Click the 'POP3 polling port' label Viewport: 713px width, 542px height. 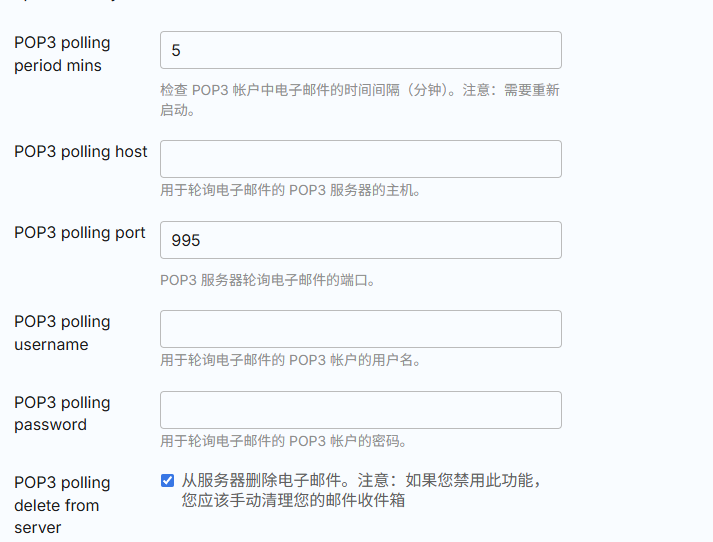click(80, 232)
